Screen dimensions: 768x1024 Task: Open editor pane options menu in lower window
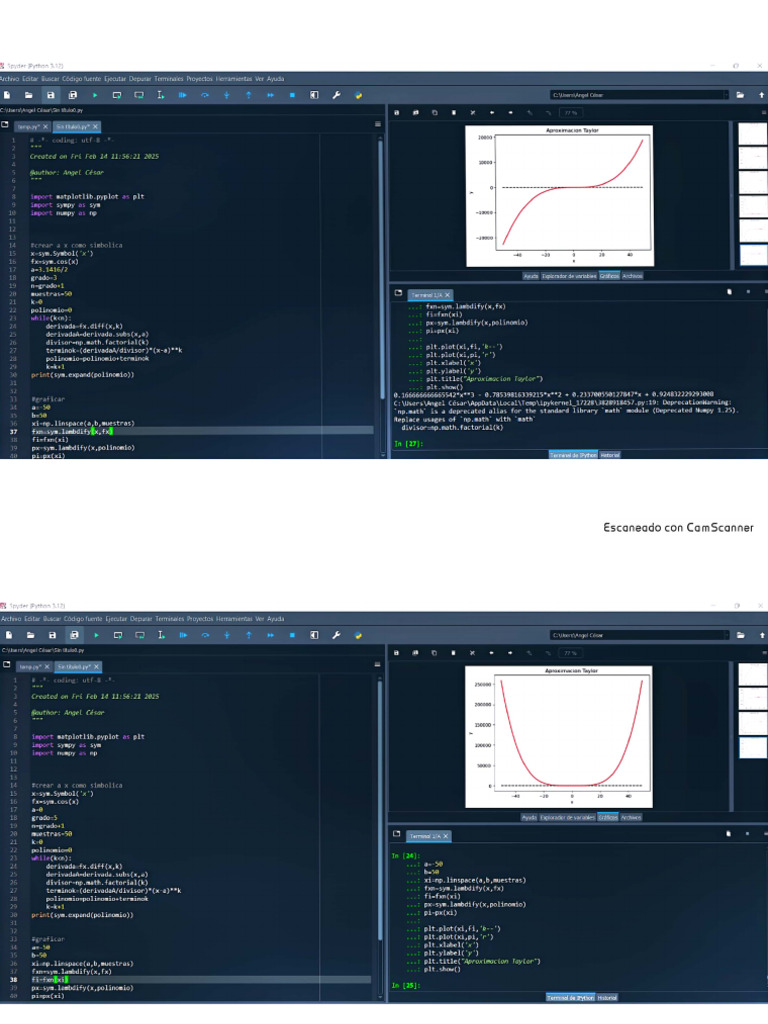pos(377,665)
